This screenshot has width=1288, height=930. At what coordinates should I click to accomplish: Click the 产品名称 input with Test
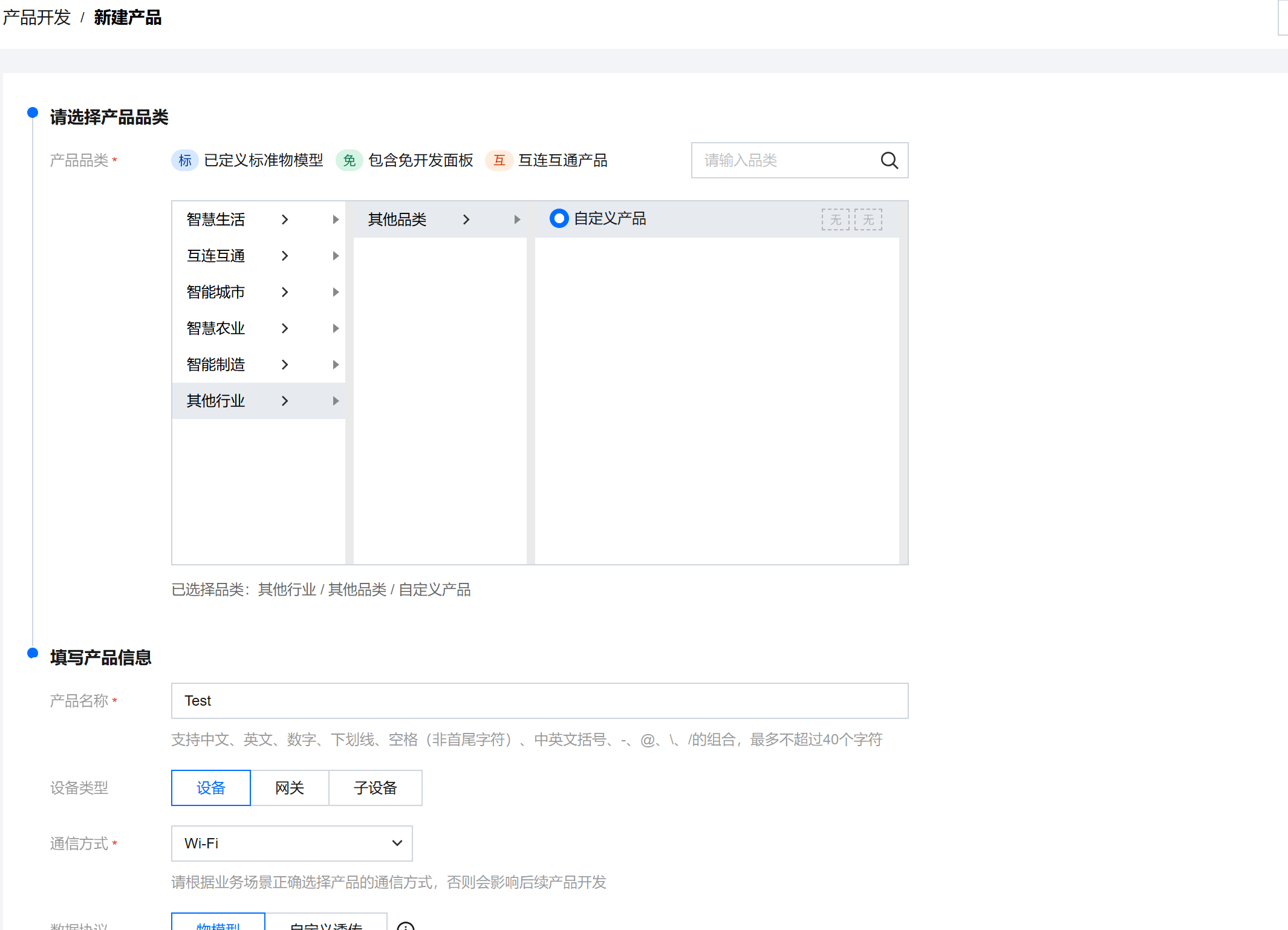[x=539, y=701]
